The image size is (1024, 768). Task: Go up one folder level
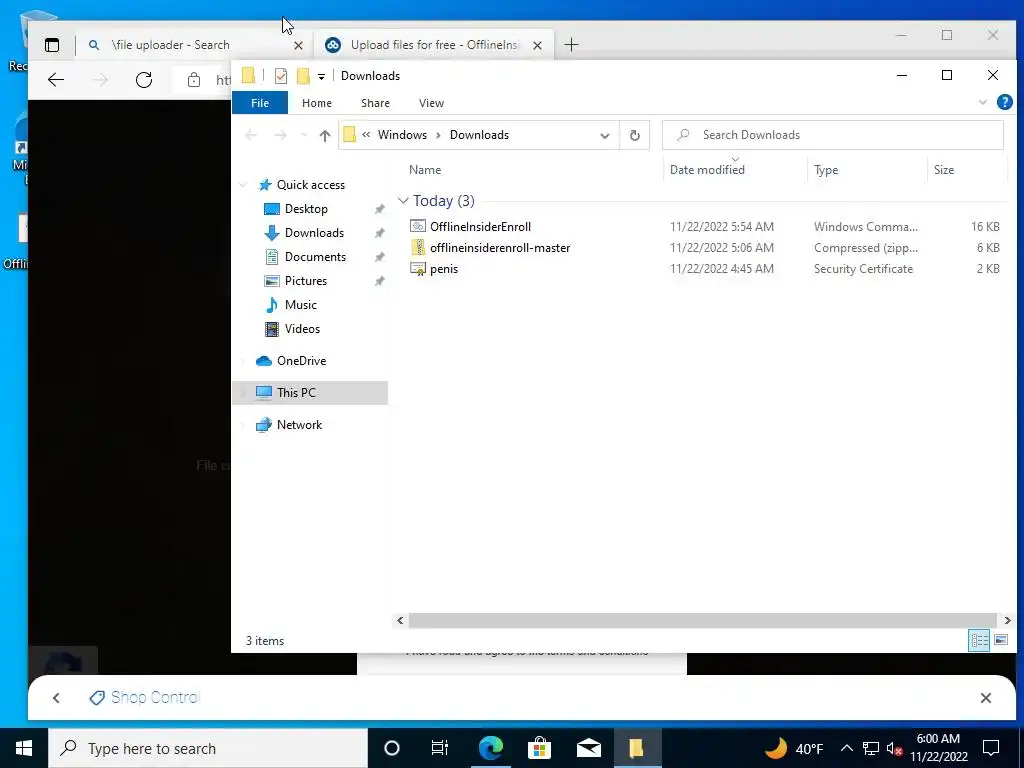point(325,135)
